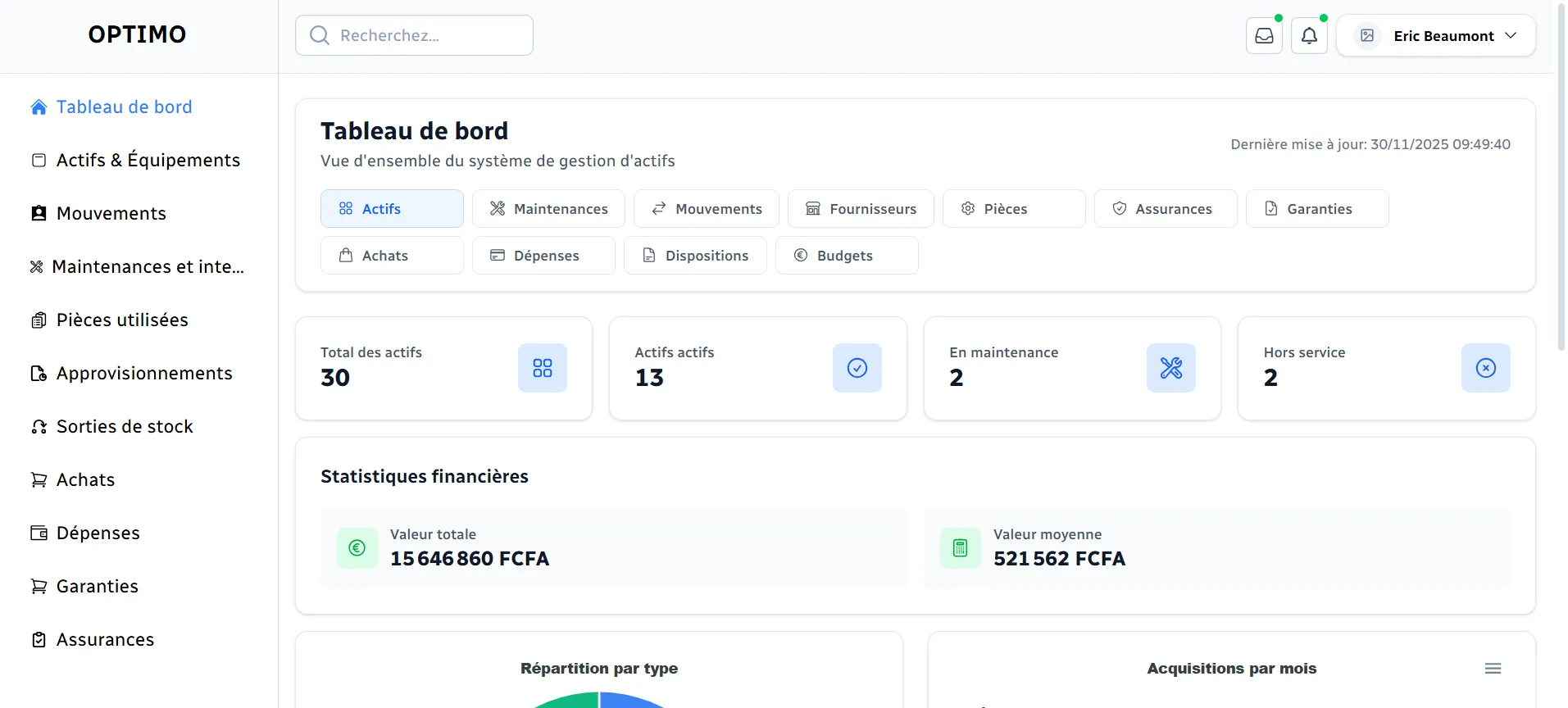
Task: Switch to the Maintenances tab
Action: tap(548, 209)
